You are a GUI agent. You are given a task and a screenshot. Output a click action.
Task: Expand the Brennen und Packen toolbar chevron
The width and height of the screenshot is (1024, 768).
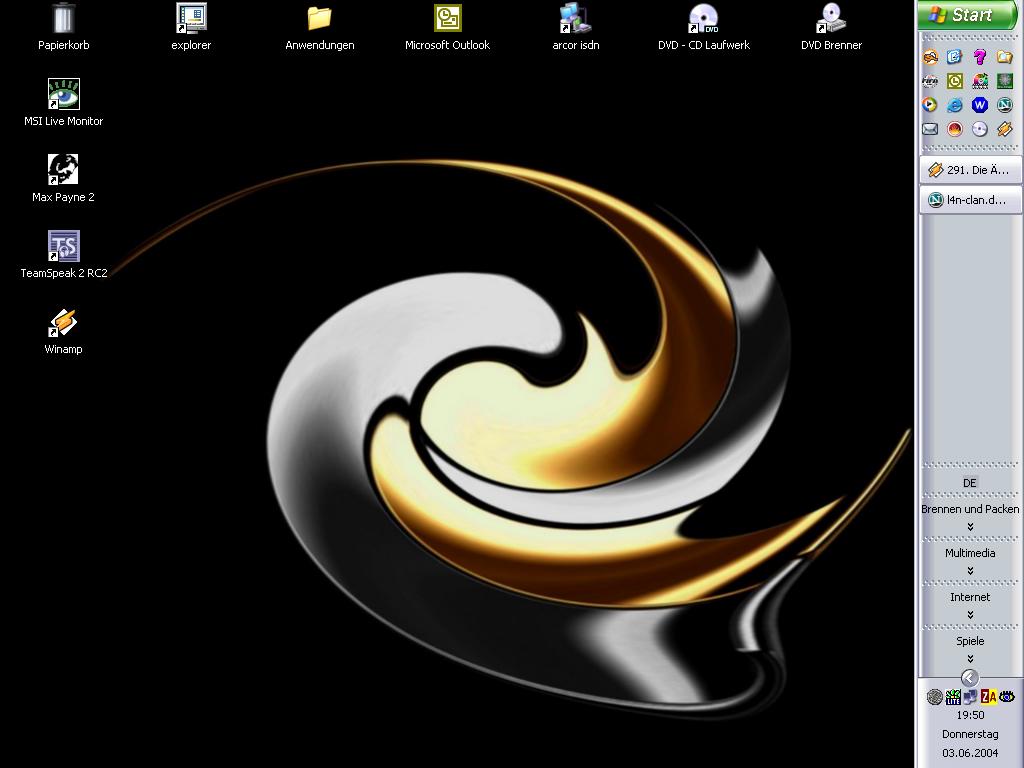(970, 527)
